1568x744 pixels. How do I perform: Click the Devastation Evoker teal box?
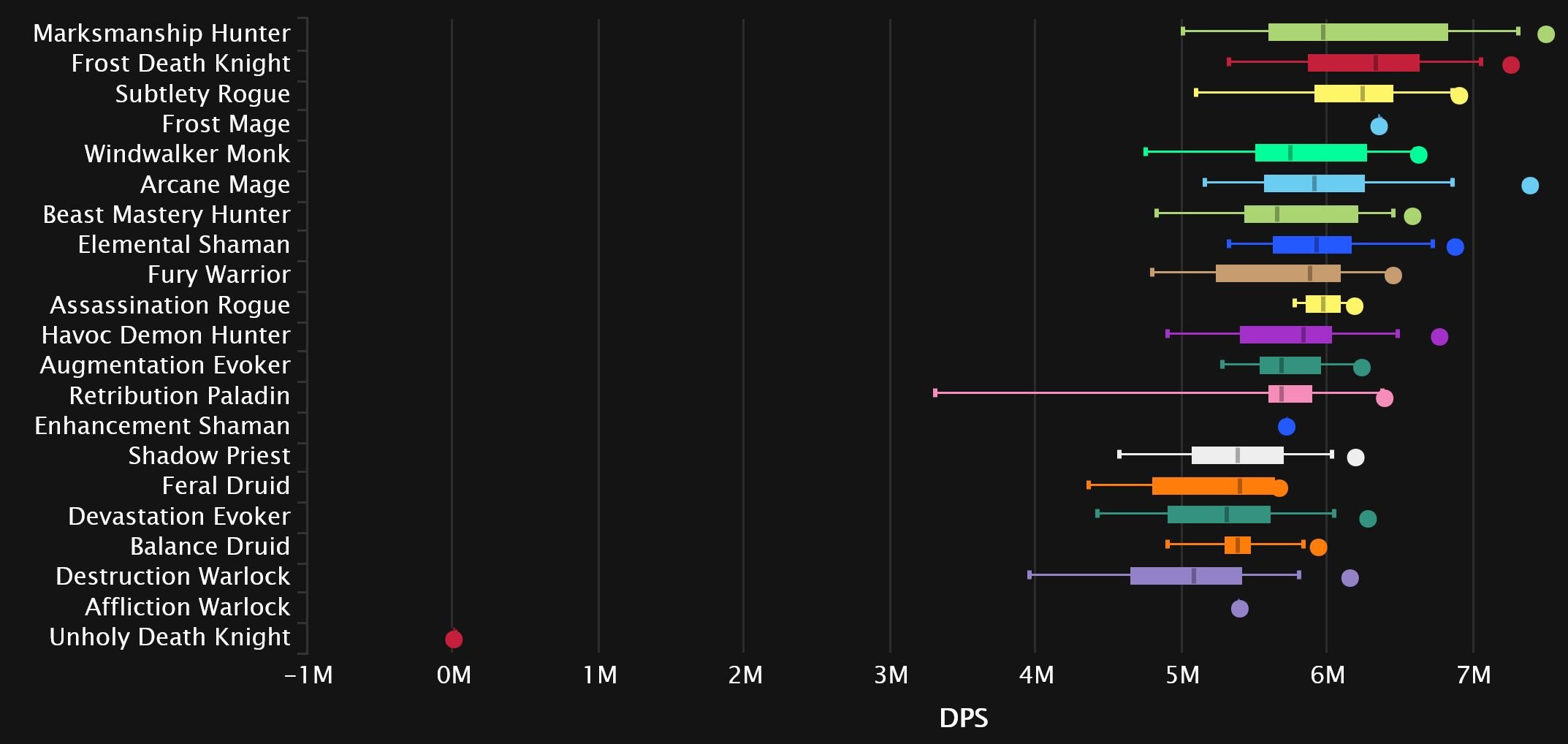[x=1219, y=515]
